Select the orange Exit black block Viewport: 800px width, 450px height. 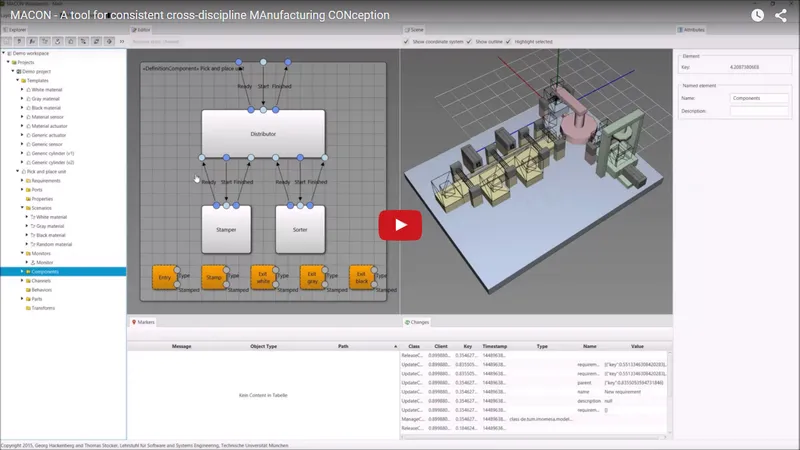(x=362, y=278)
